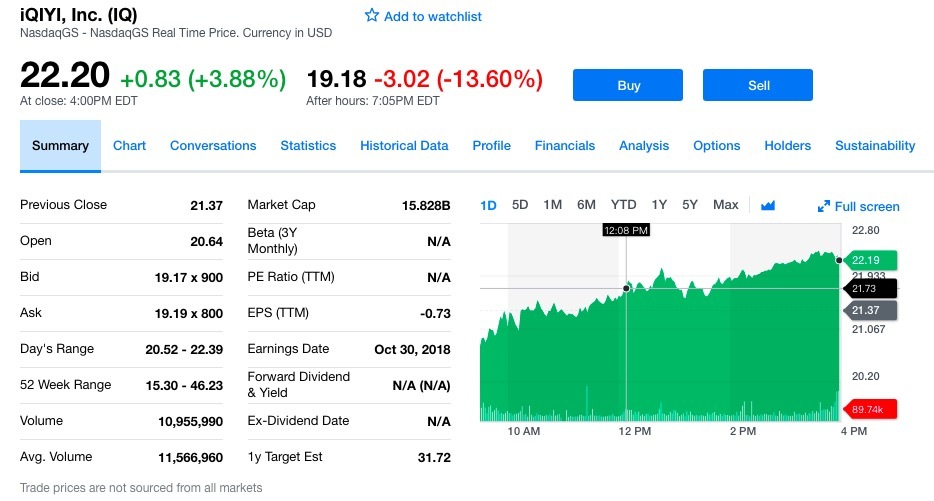Open the Conversations tab
This screenshot has width=934, height=501.
tap(213, 146)
